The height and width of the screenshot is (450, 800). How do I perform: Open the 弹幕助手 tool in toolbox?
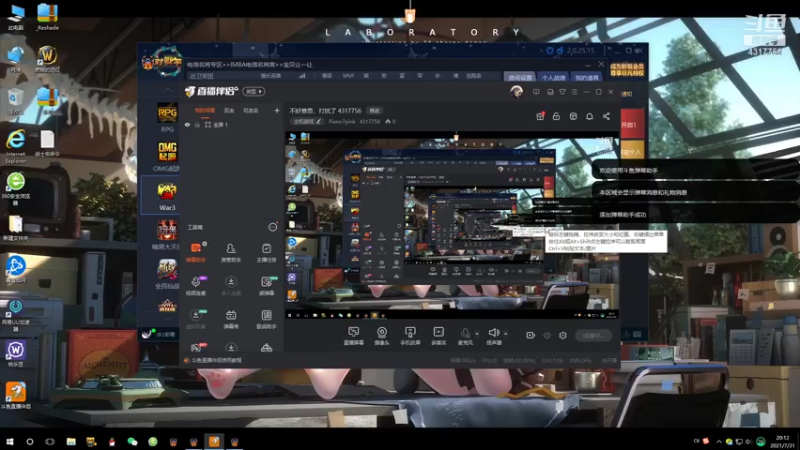(196, 253)
